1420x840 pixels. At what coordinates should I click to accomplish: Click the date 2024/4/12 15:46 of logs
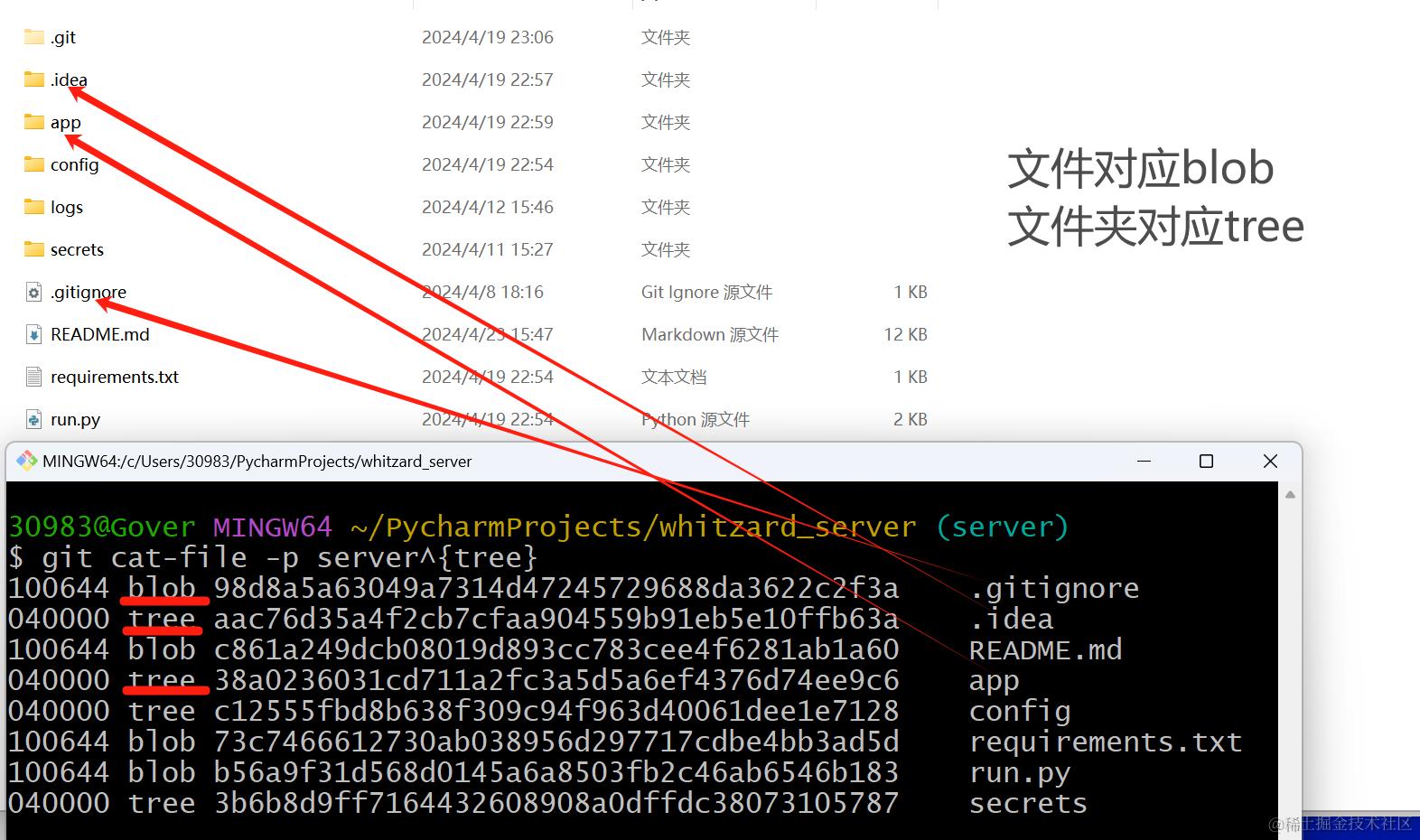click(x=488, y=207)
